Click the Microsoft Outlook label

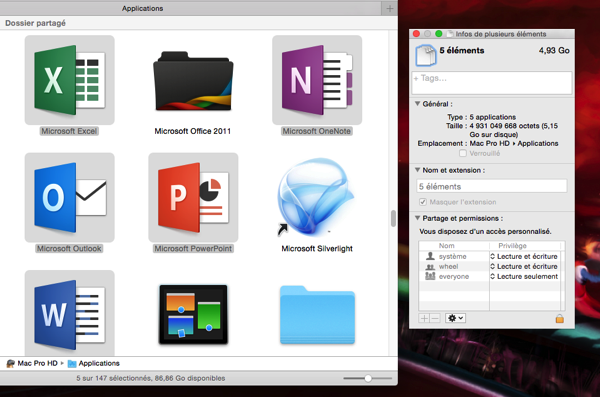(69, 248)
